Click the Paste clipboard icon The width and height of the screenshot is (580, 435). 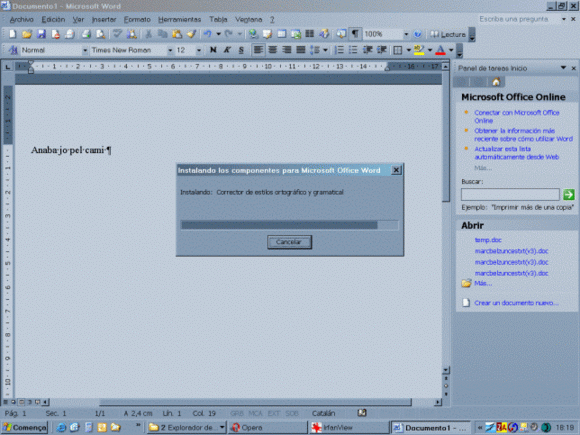click(177, 34)
